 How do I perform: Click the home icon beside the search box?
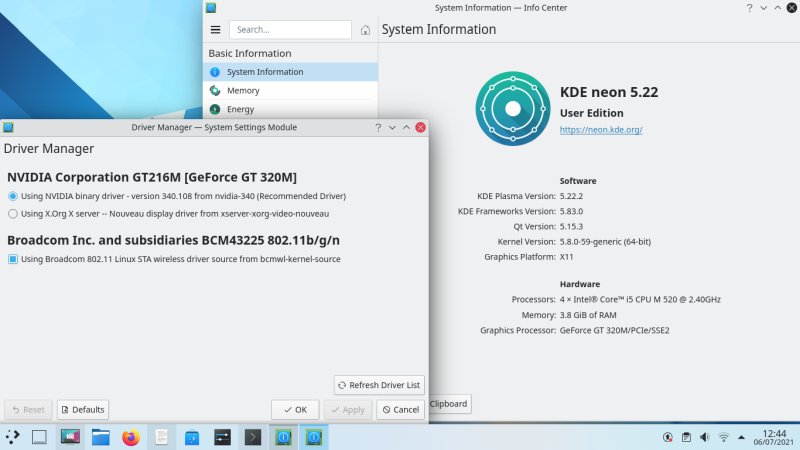365,30
